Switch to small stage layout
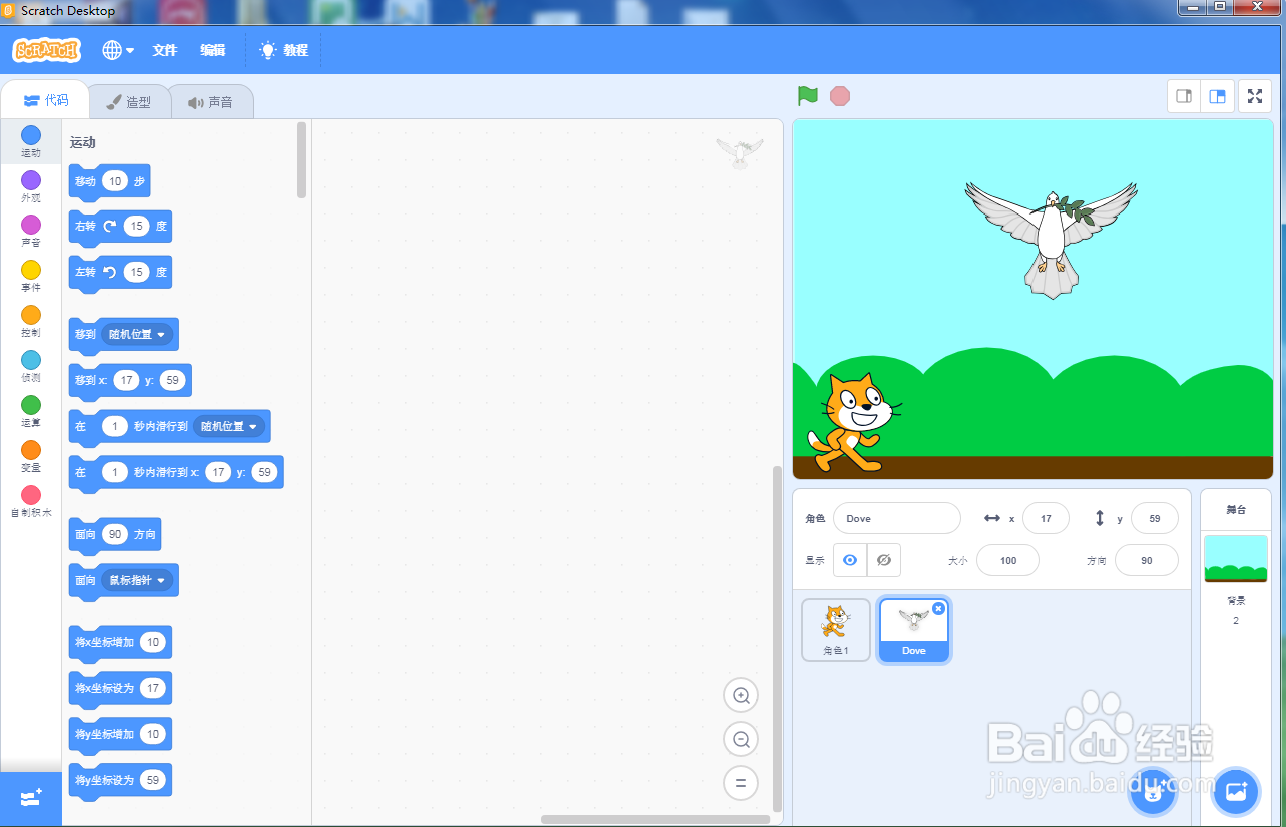1286x827 pixels. (x=1184, y=96)
